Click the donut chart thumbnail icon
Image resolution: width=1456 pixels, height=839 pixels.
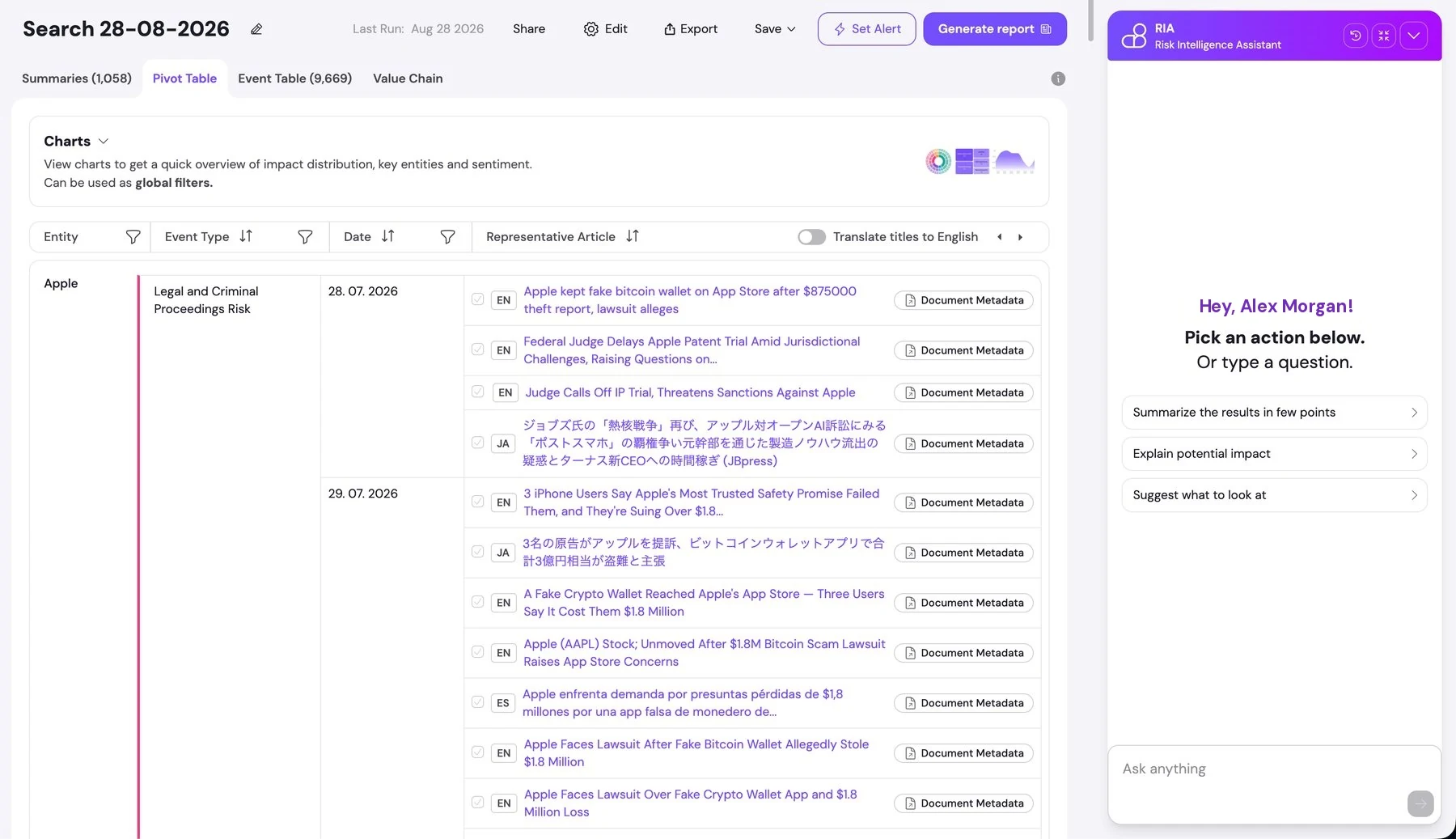click(x=938, y=161)
